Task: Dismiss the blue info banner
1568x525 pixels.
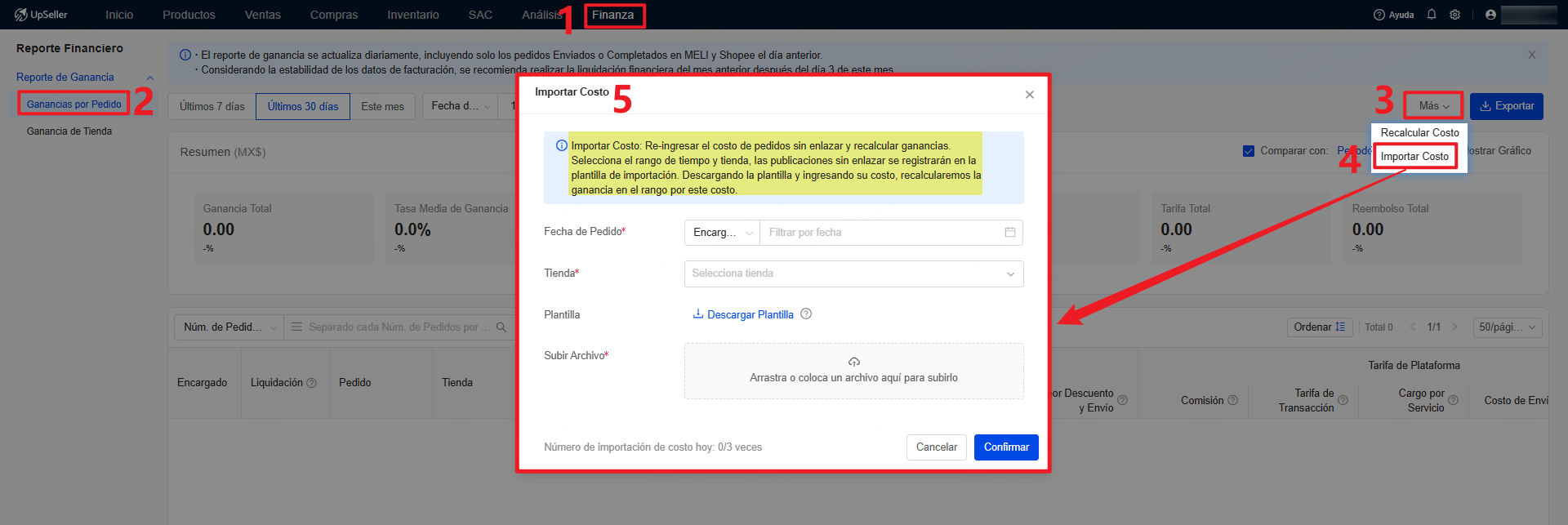Action: (1532, 55)
